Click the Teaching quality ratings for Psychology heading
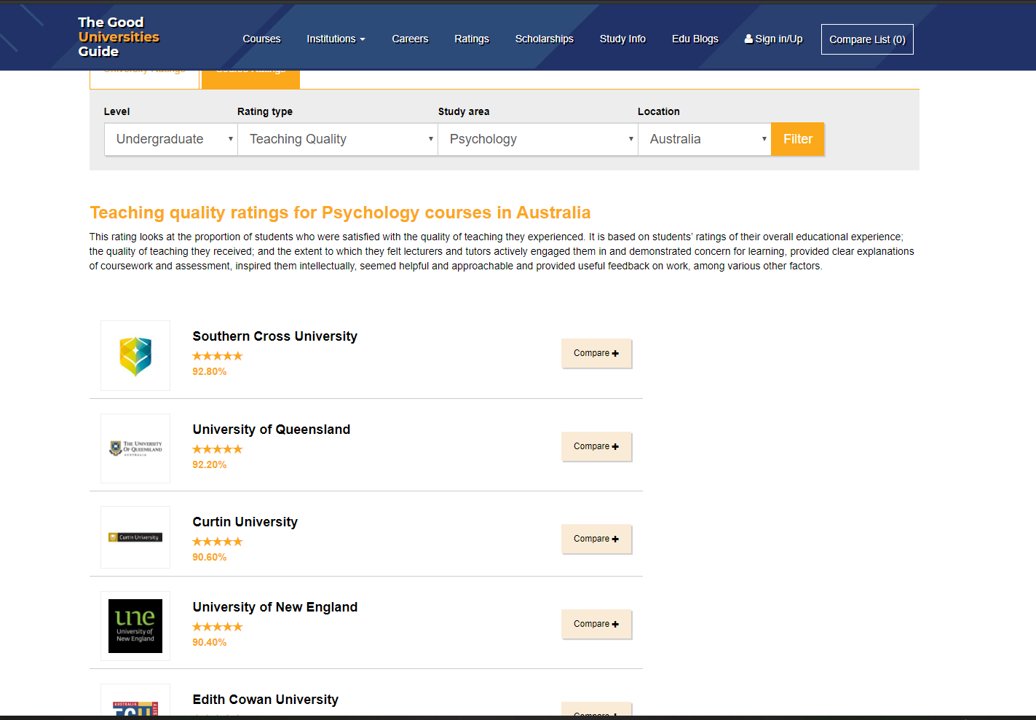This screenshot has height=720, width=1036. coord(340,213)
